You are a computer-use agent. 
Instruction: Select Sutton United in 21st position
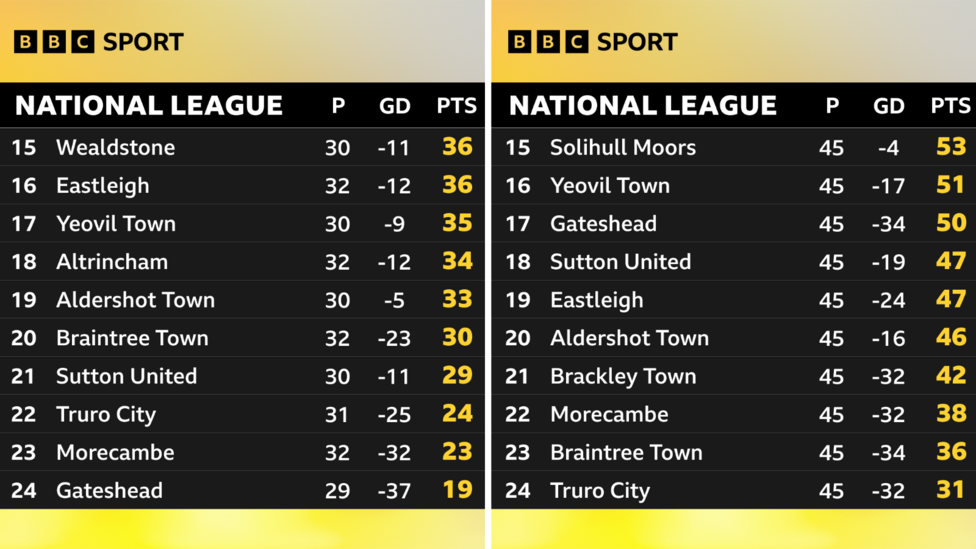pos(126,376)
